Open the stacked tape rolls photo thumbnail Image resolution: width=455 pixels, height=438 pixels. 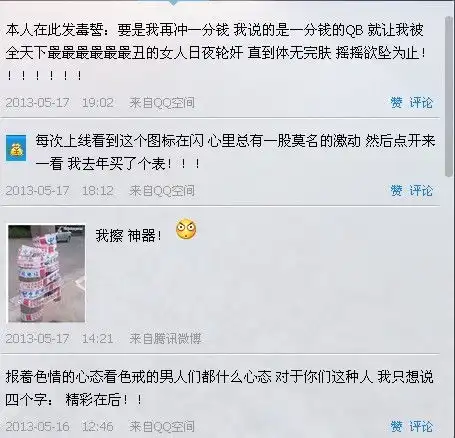coord(46,273)
